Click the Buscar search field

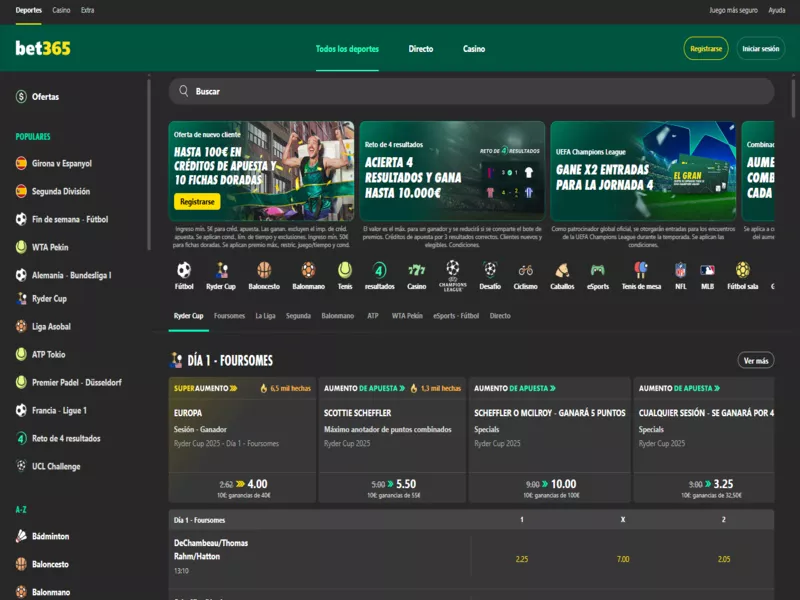coord(471,91)
